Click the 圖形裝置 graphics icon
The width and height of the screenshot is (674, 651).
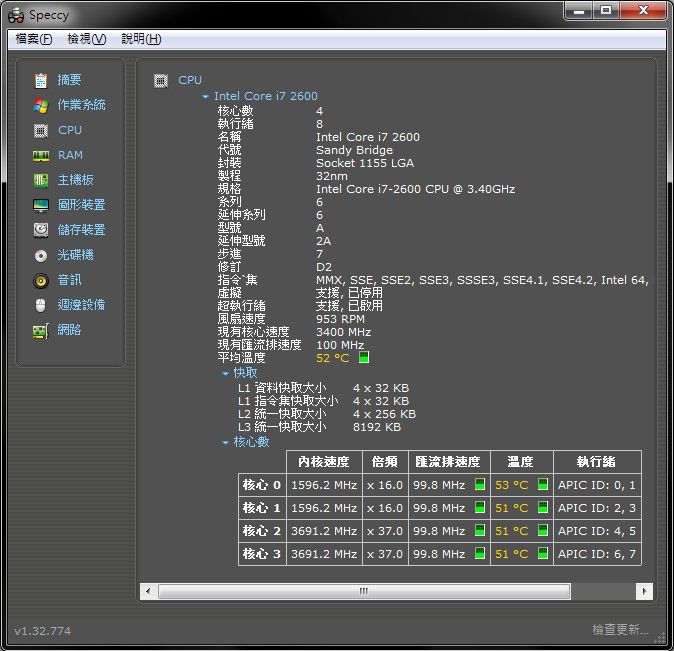(41, 205)
